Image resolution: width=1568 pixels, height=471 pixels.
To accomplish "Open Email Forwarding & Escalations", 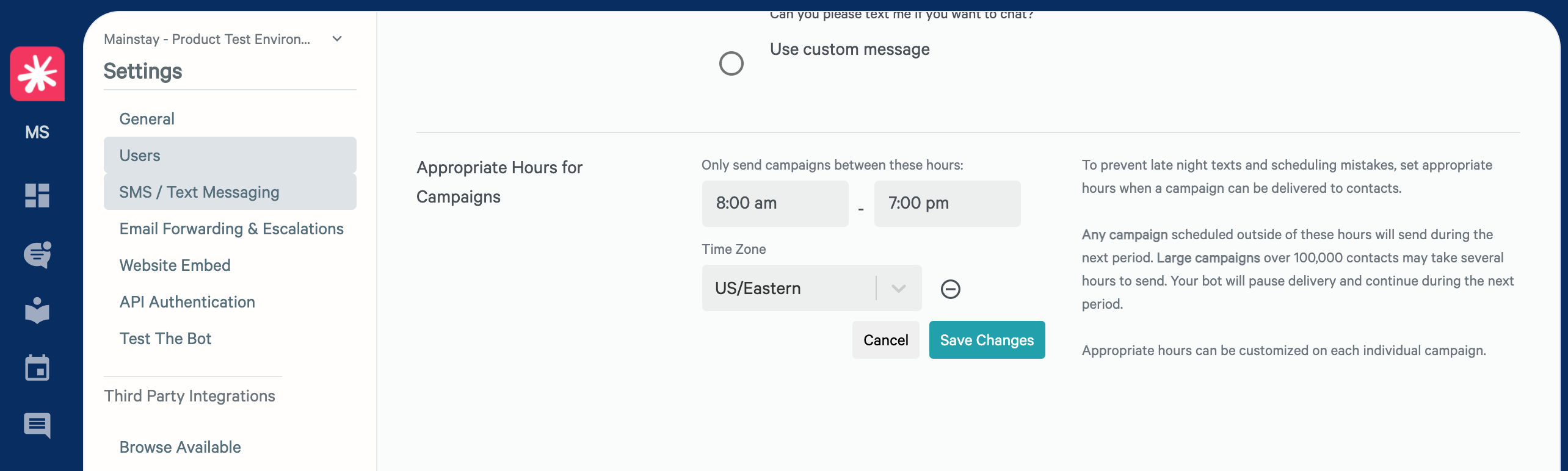I will point(230,229).
